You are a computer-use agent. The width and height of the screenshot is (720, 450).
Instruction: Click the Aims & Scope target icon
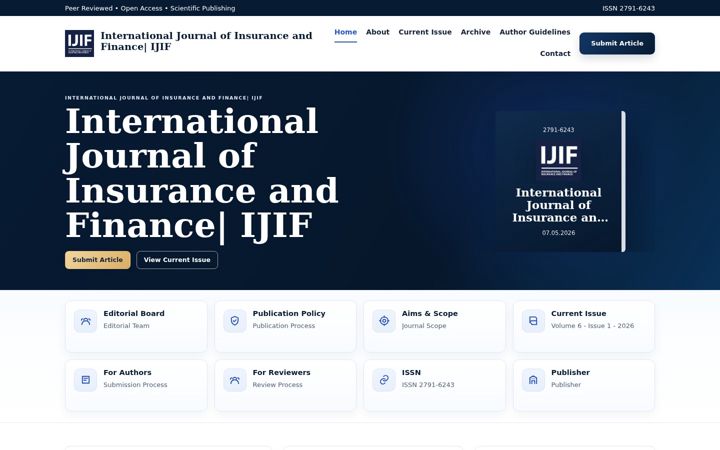pyautogui.click(x=384, y=321)
